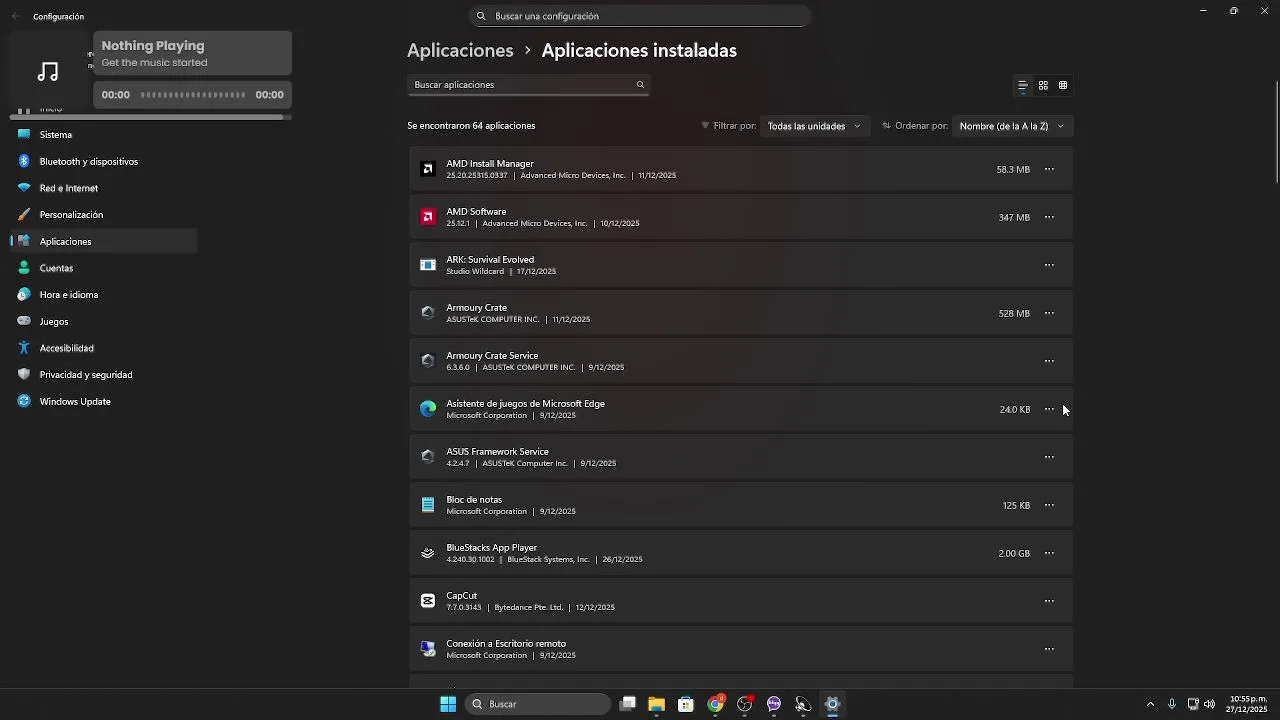The height and width of the screenshot is (720, 1280).
Task: Open Sistema settings section
Action: (x=104, y=135)
